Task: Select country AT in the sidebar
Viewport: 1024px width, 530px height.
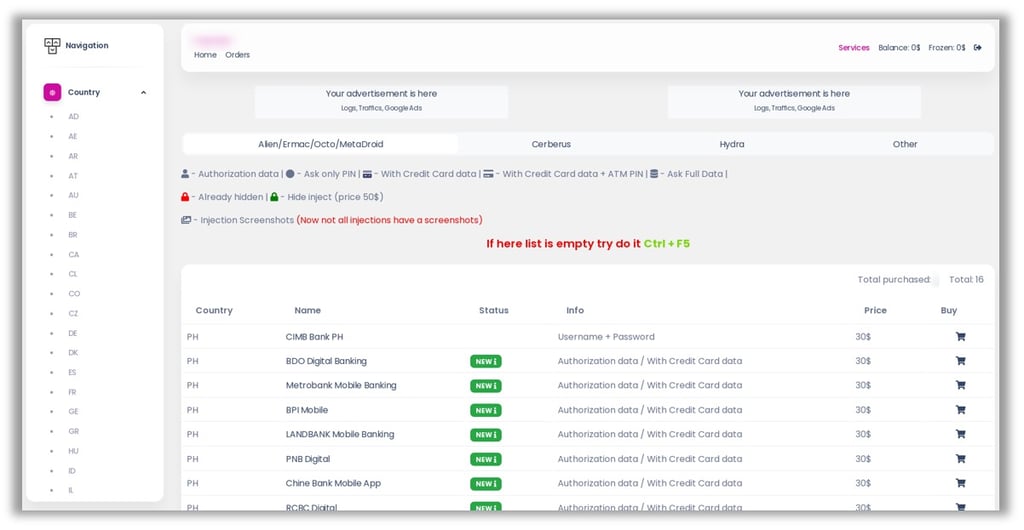Action: 73,176
